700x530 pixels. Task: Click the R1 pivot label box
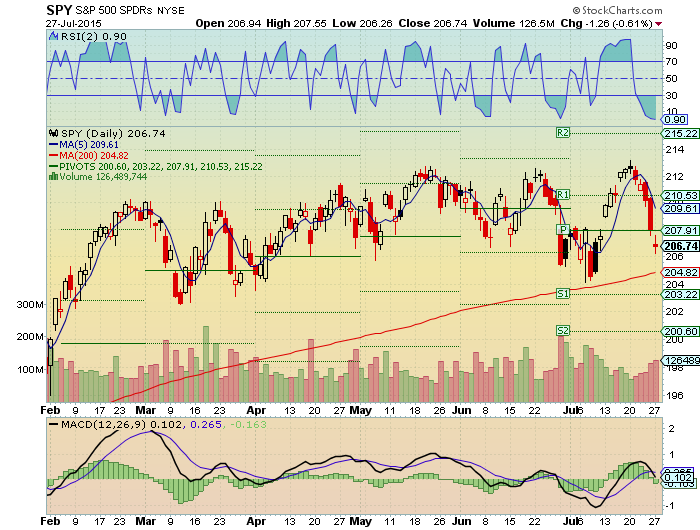(563, 195)
